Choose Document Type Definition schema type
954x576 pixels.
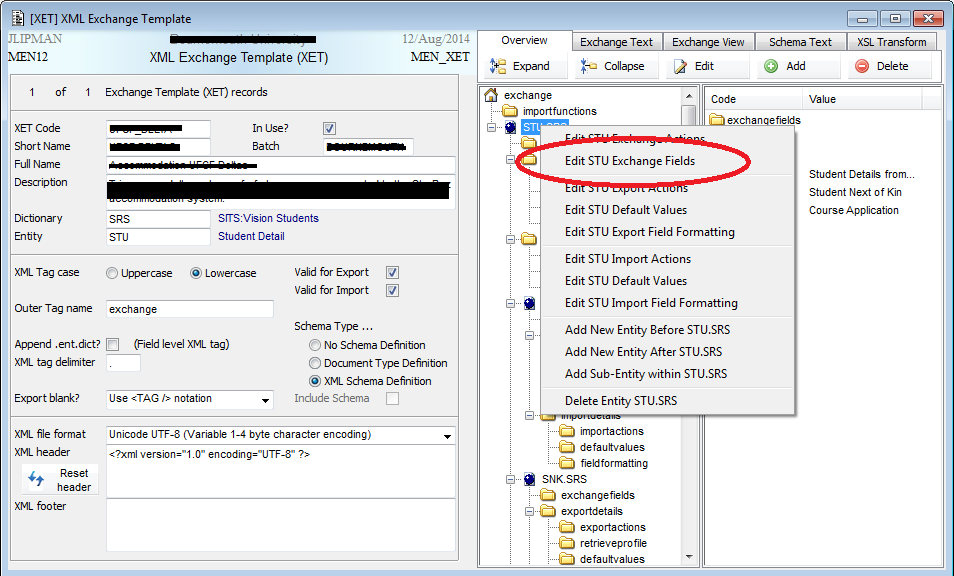(316, 363)
